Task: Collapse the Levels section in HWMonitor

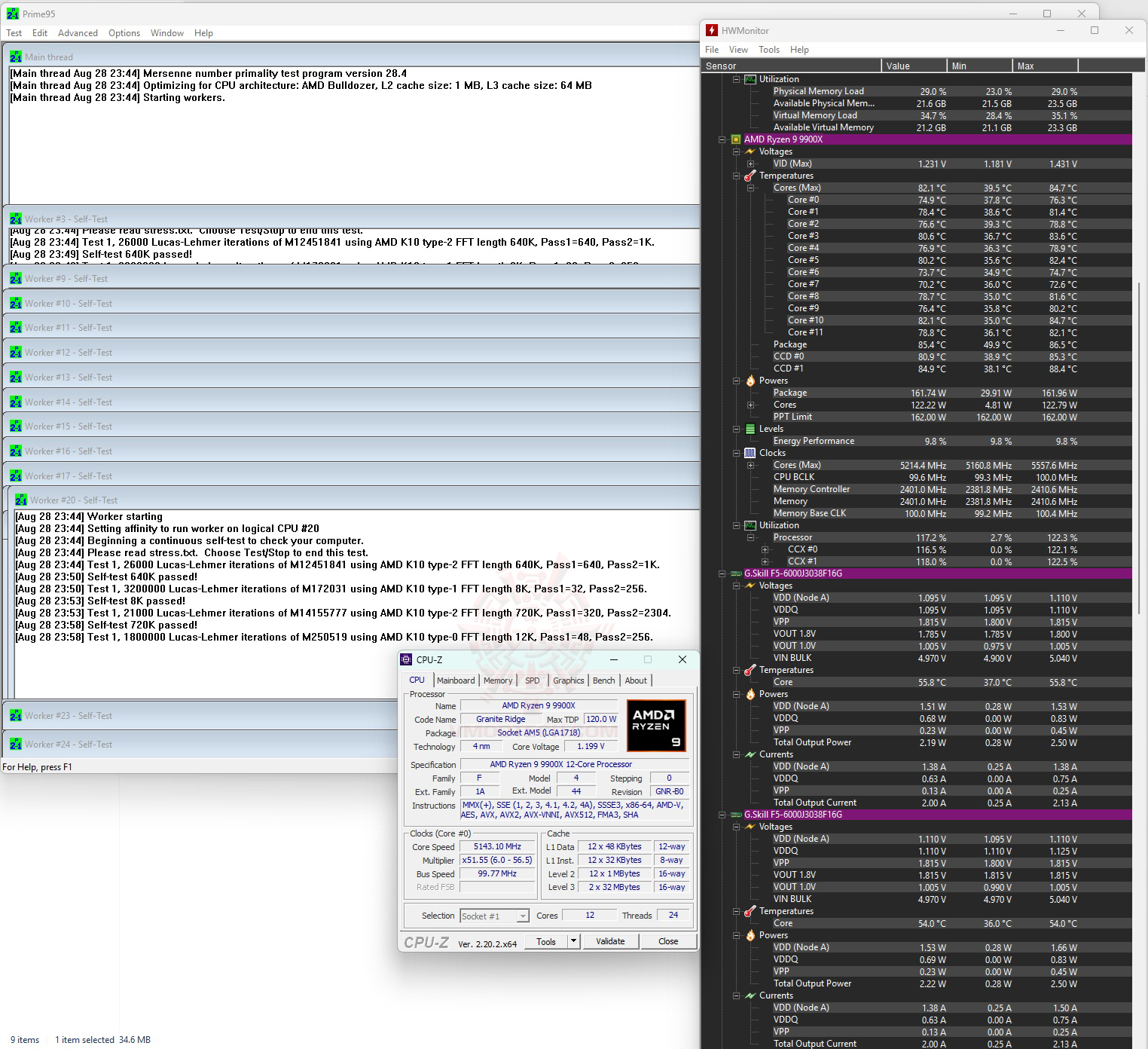Action: click(737, 429)
